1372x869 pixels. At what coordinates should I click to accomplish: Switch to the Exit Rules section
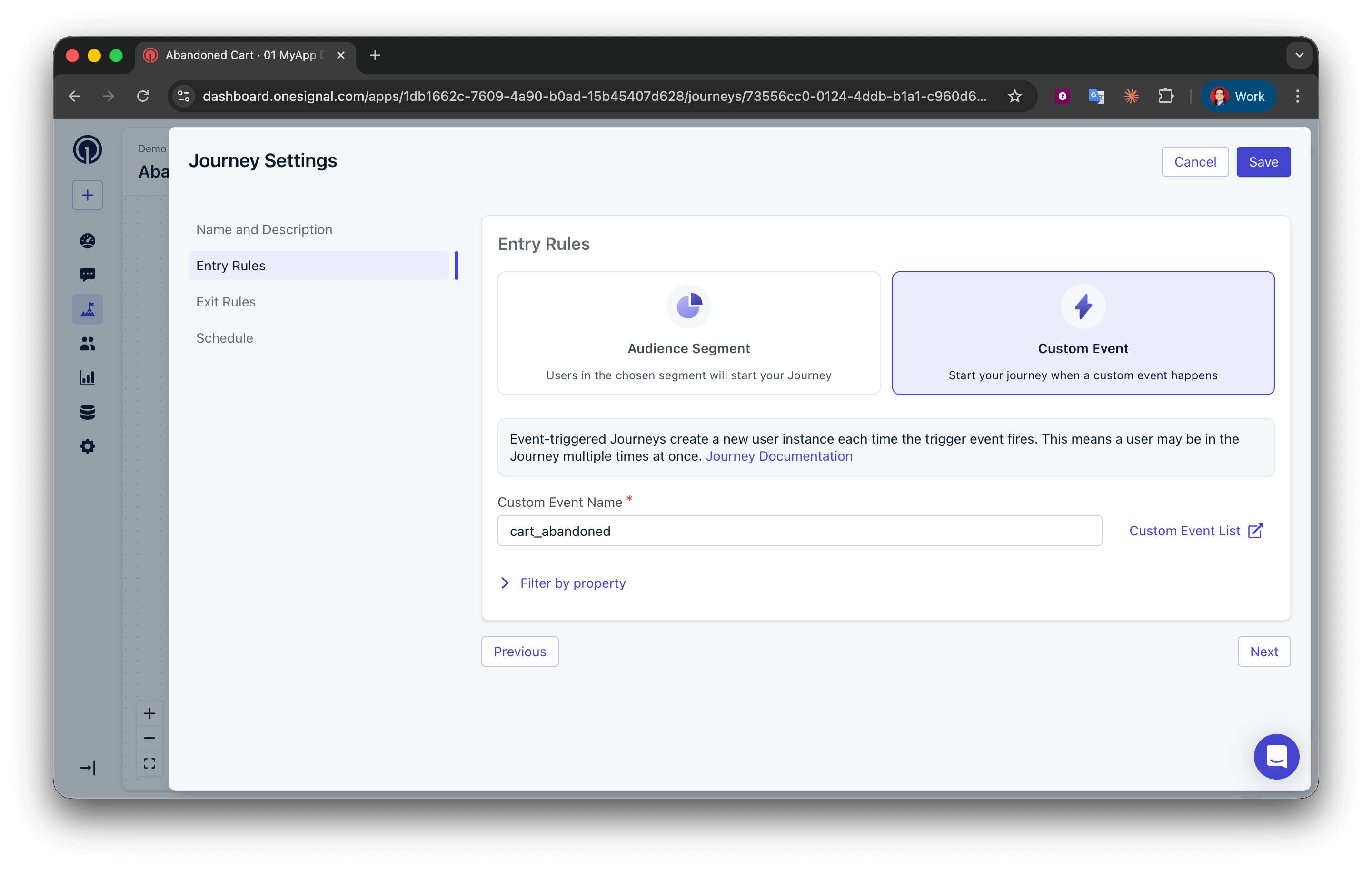click(226, 302)
